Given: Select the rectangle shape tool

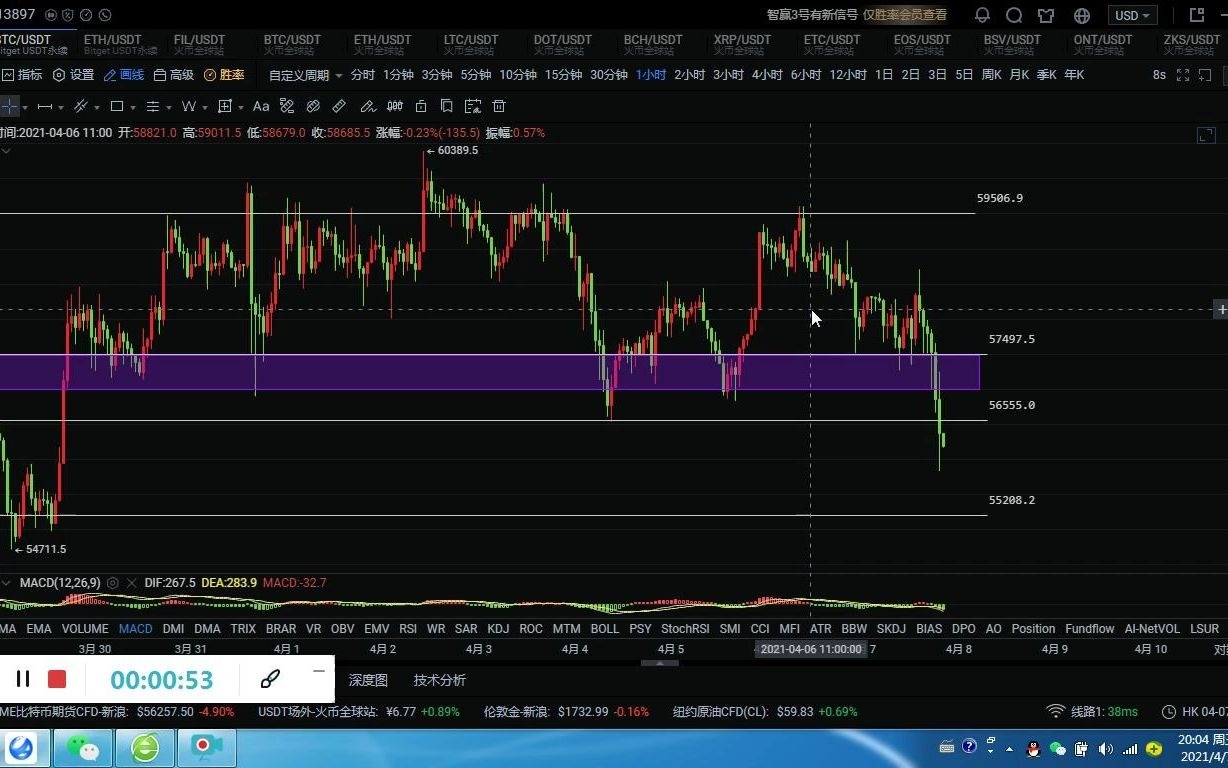Looking at the screenshot, I should click(117, 106).
